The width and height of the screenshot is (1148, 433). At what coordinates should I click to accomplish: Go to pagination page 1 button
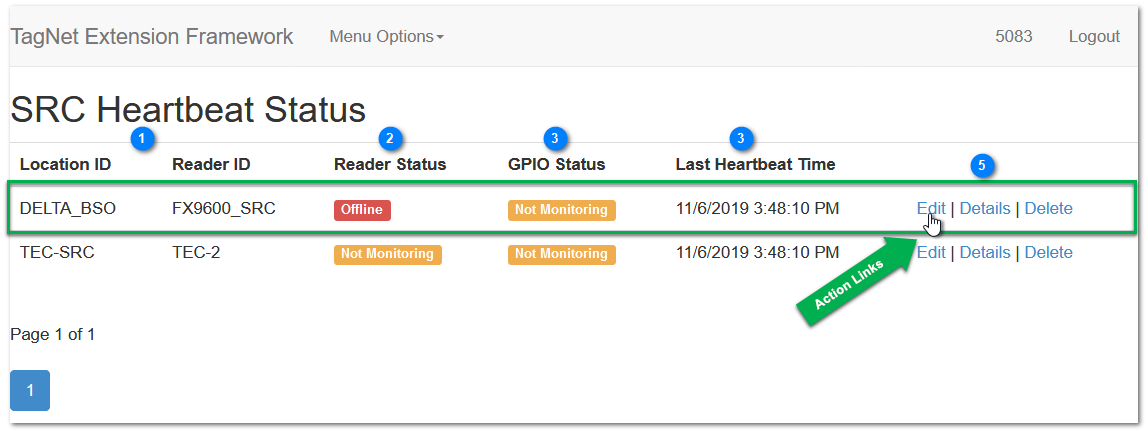coord(30,391)
